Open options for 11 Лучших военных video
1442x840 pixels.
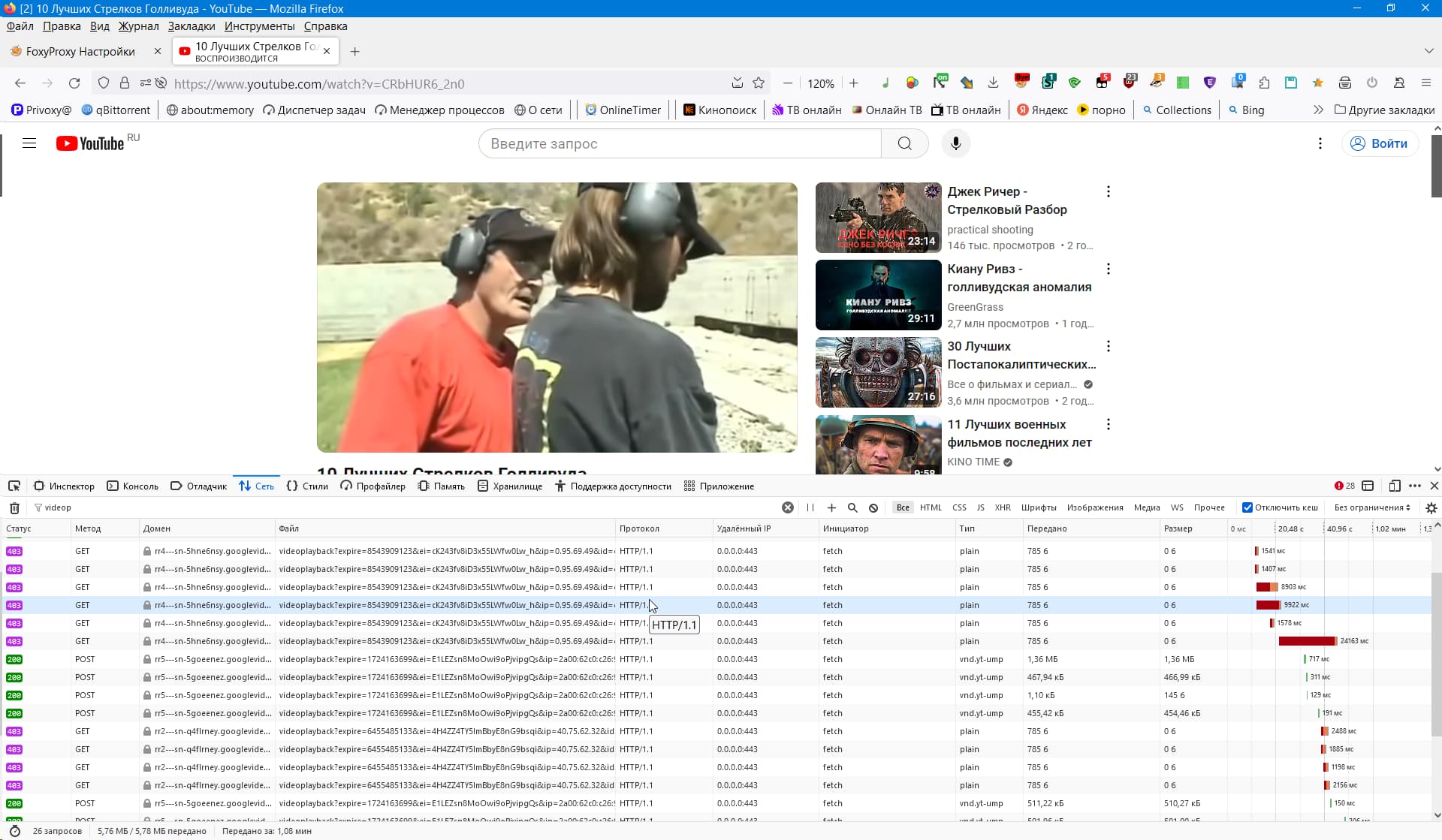click(x=1108, y=424)
